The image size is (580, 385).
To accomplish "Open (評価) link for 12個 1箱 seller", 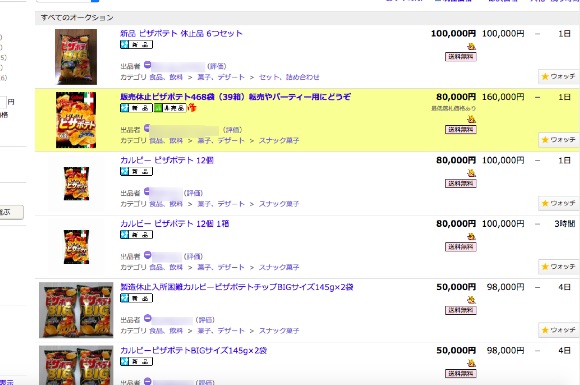I will point(193,256).
